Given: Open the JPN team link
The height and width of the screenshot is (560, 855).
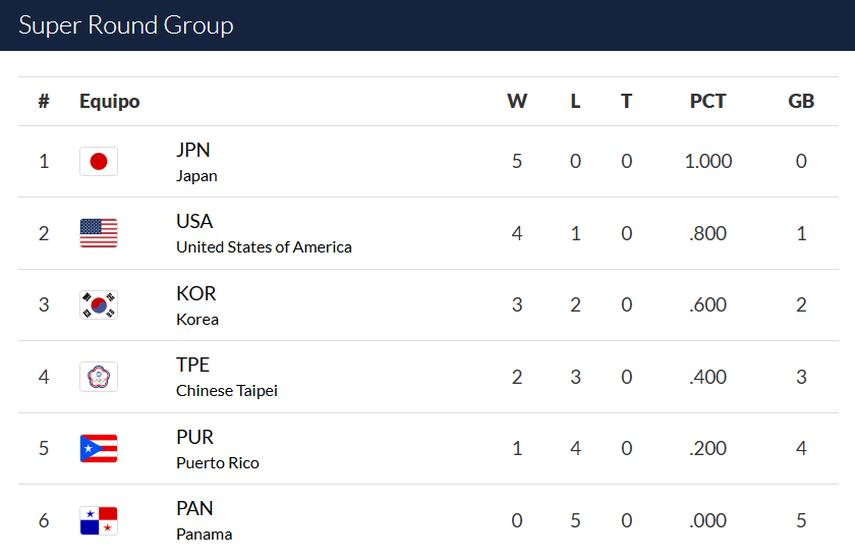Looking at the screenshot, I should pyautogui.click(x=193, y=150).
